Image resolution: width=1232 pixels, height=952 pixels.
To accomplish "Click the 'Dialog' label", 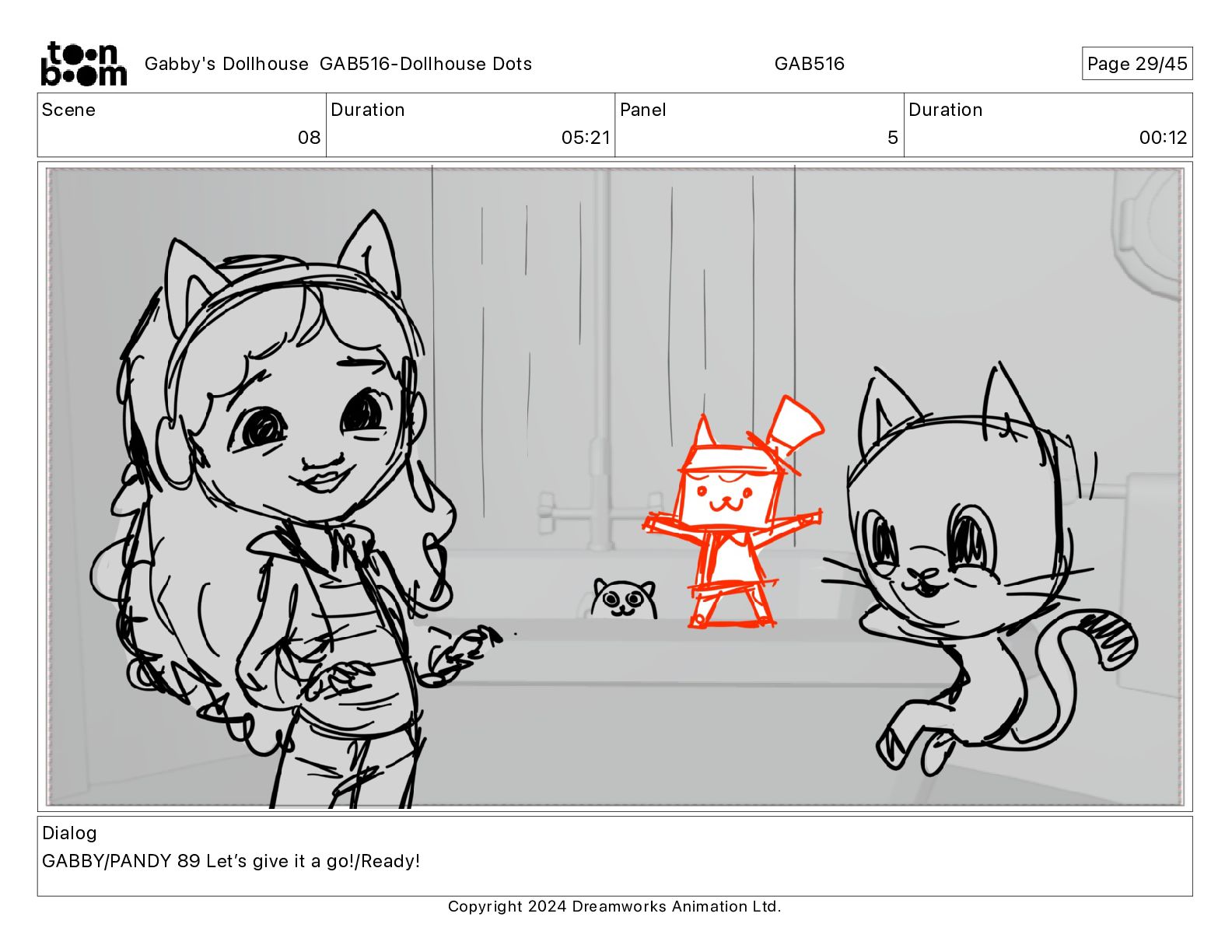I will pos(69,833).
